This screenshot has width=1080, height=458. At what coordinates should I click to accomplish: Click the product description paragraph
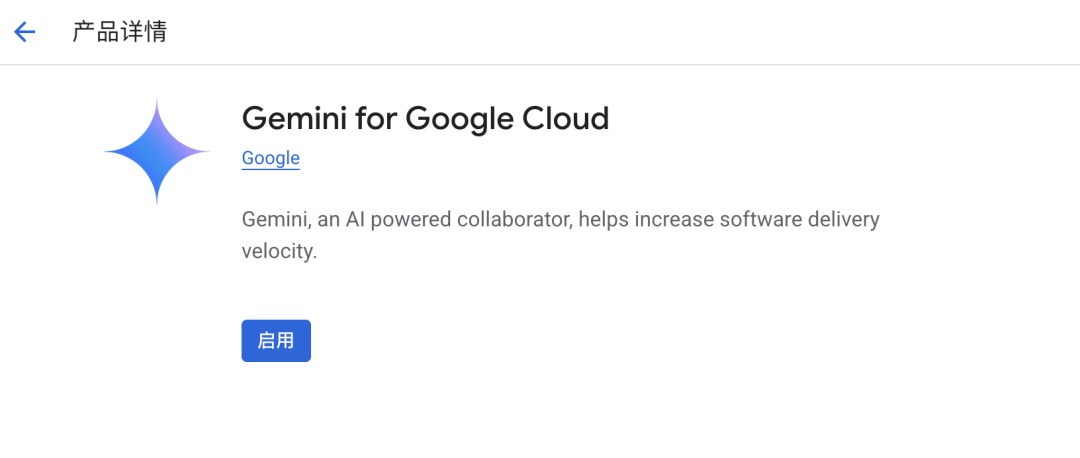(561, 236)
